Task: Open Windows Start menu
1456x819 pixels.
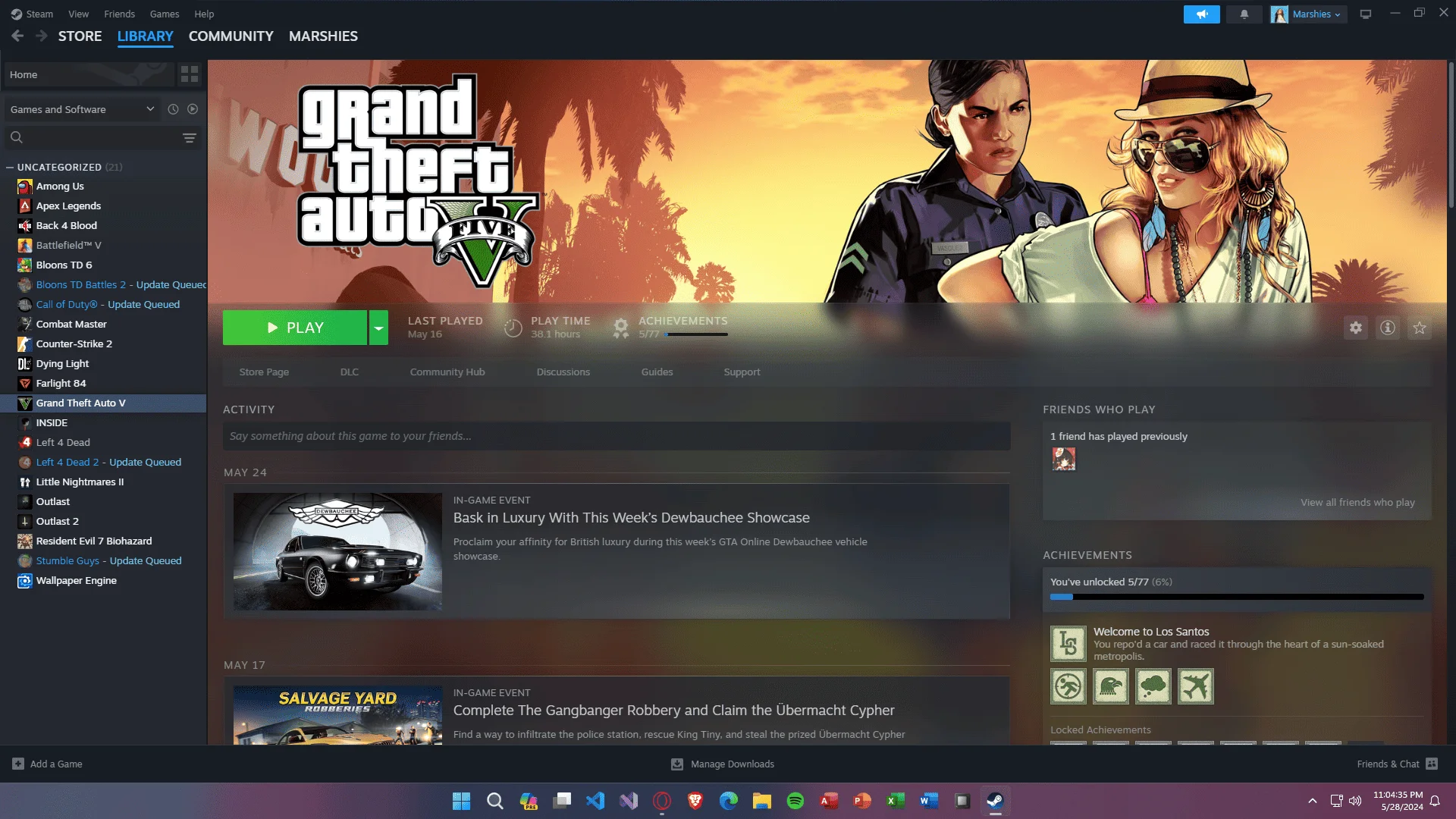Action: point(461,801)
